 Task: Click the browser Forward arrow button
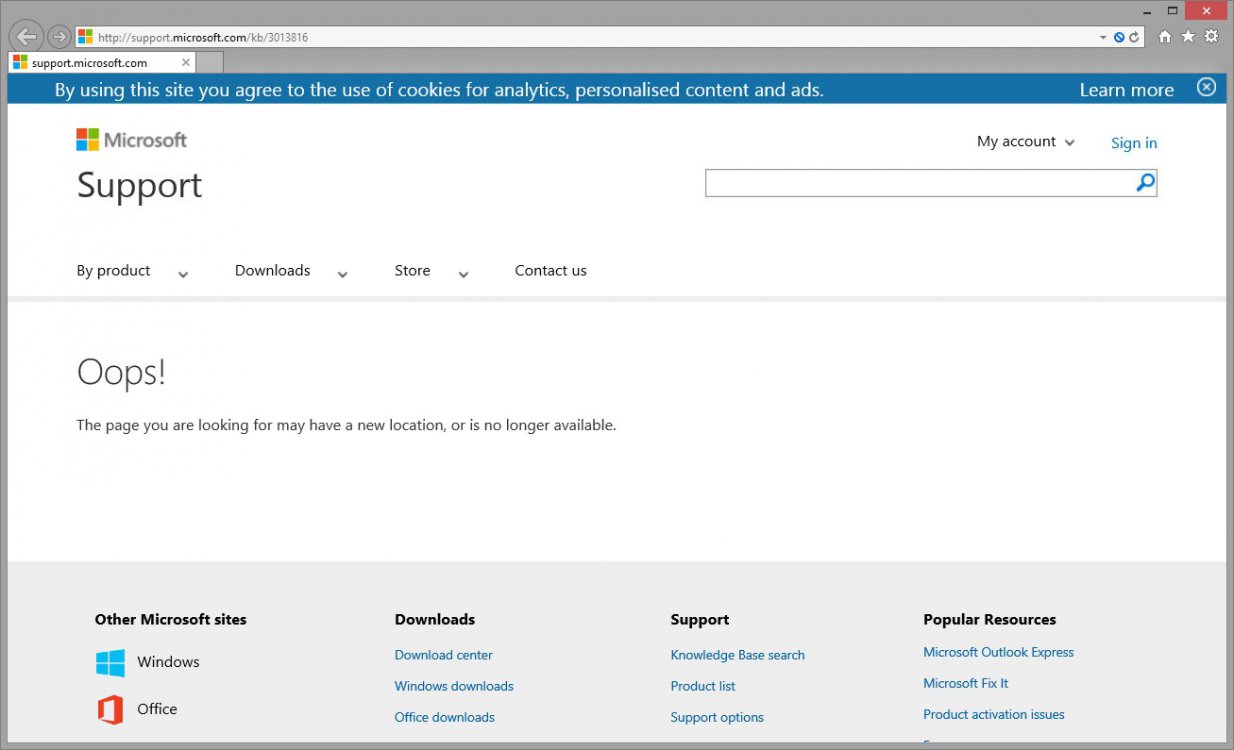(59, 37)
